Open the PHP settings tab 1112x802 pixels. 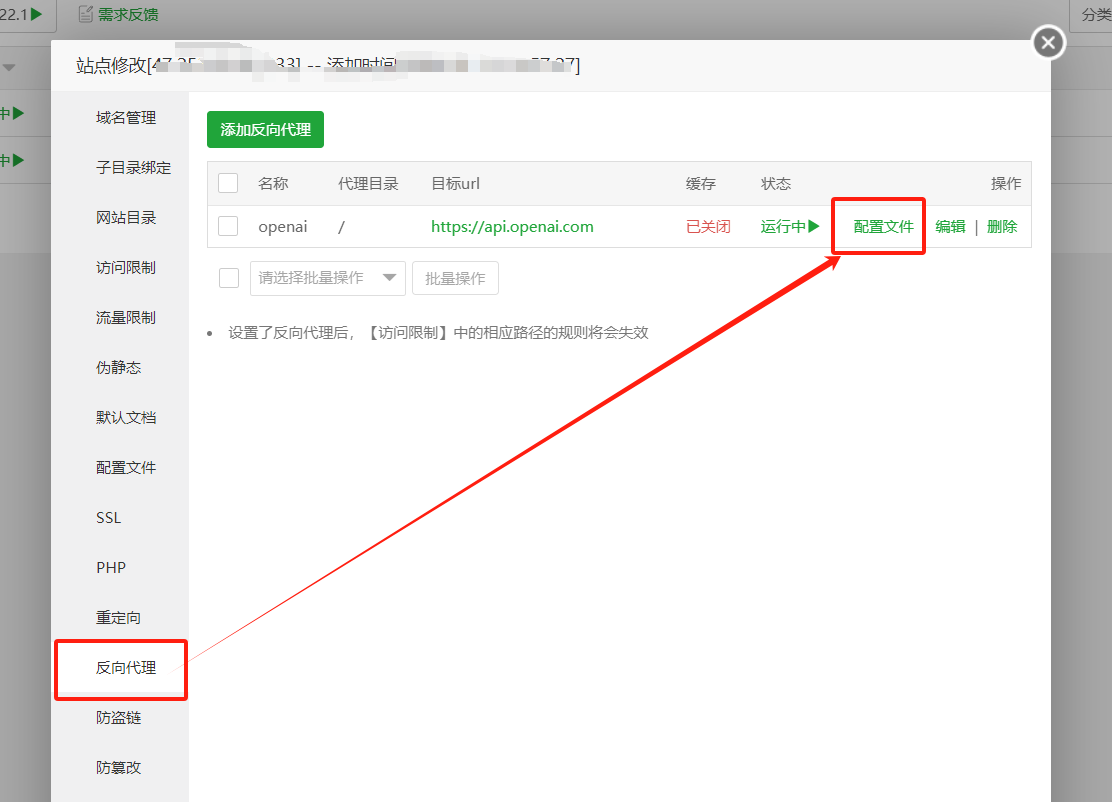(111, 568)
